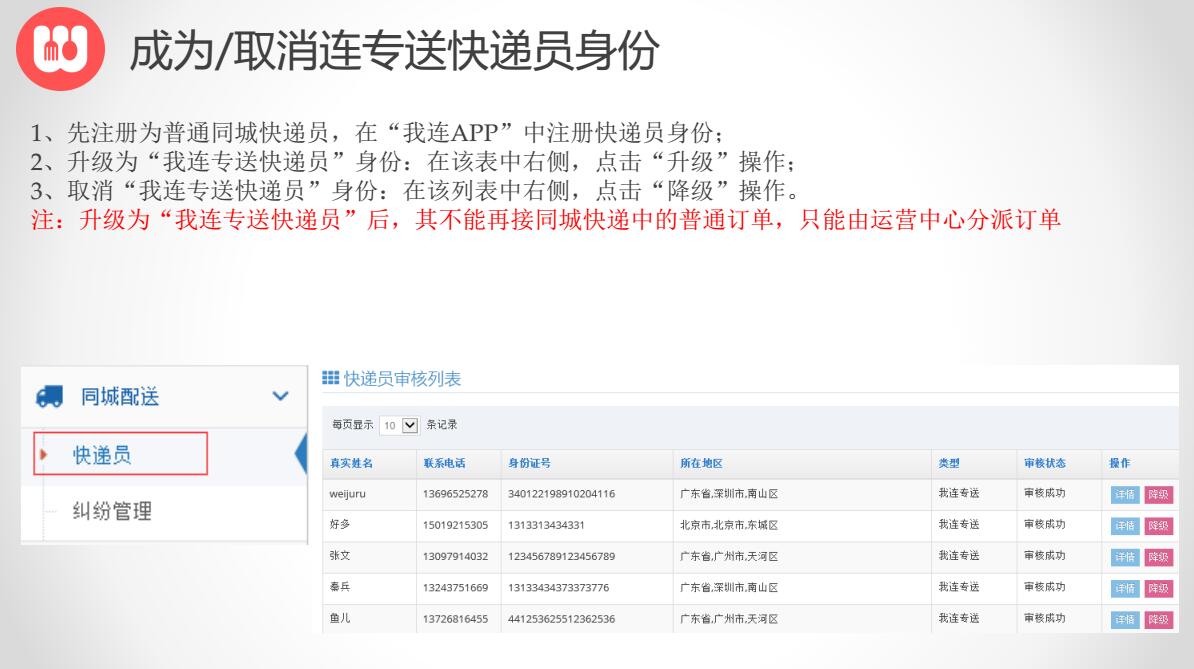Click 我连专送 type in weijuru's row
Viewport: 1194px width, 669px height.
[959, 493]
